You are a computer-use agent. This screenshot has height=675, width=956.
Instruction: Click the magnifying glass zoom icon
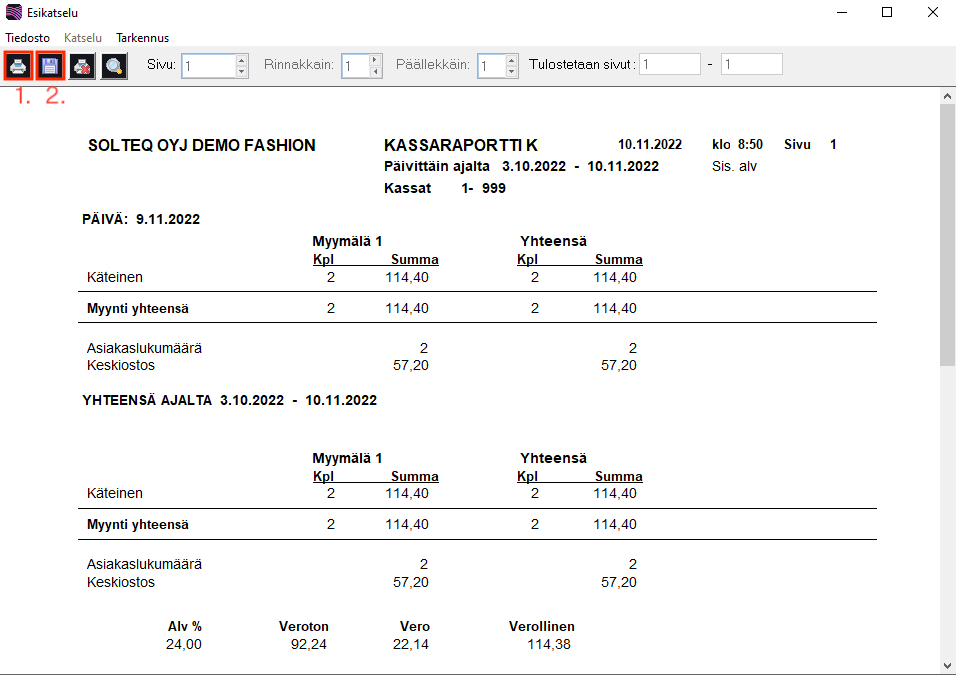click(x=114, y=66)
